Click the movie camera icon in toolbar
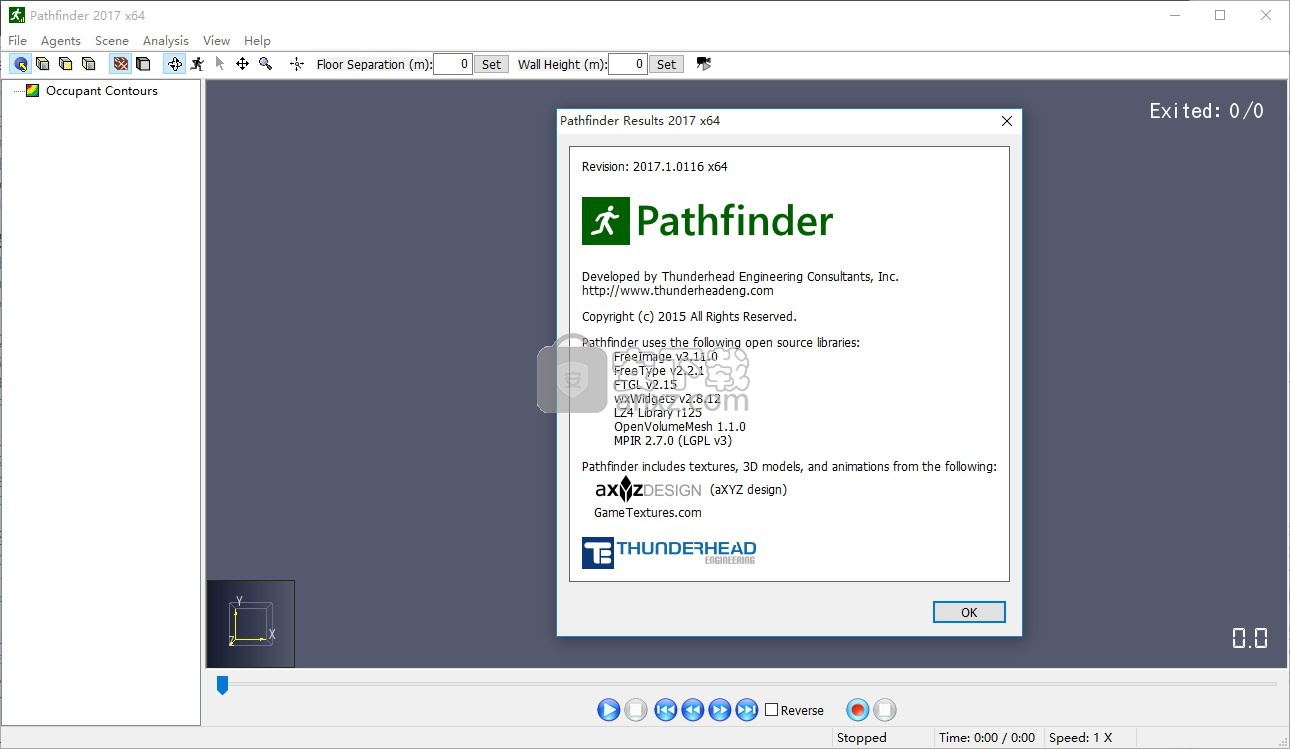 (x=704, y=64)
